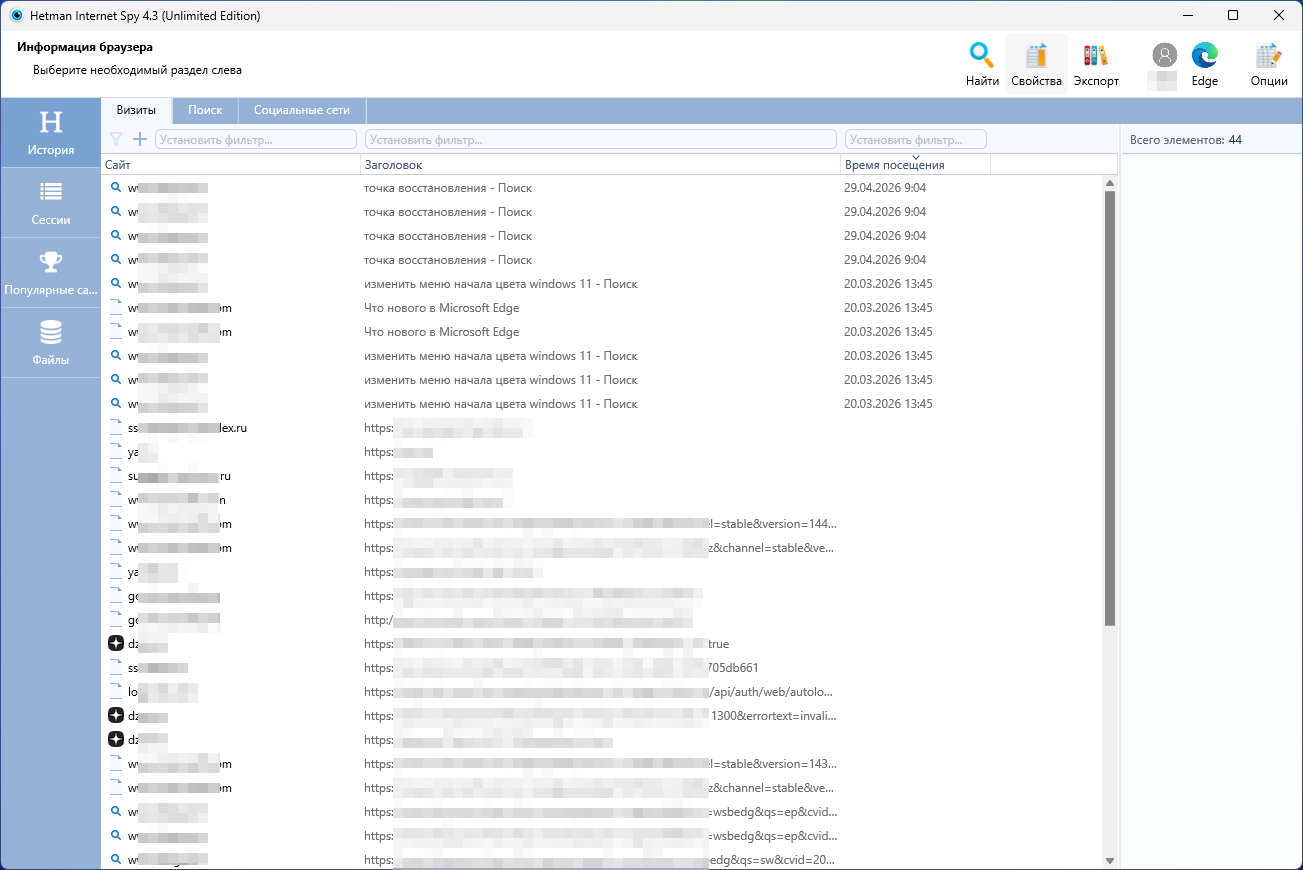1303x870 pixels.
Task: Select the Edge browser icon
Action: 1205,56
